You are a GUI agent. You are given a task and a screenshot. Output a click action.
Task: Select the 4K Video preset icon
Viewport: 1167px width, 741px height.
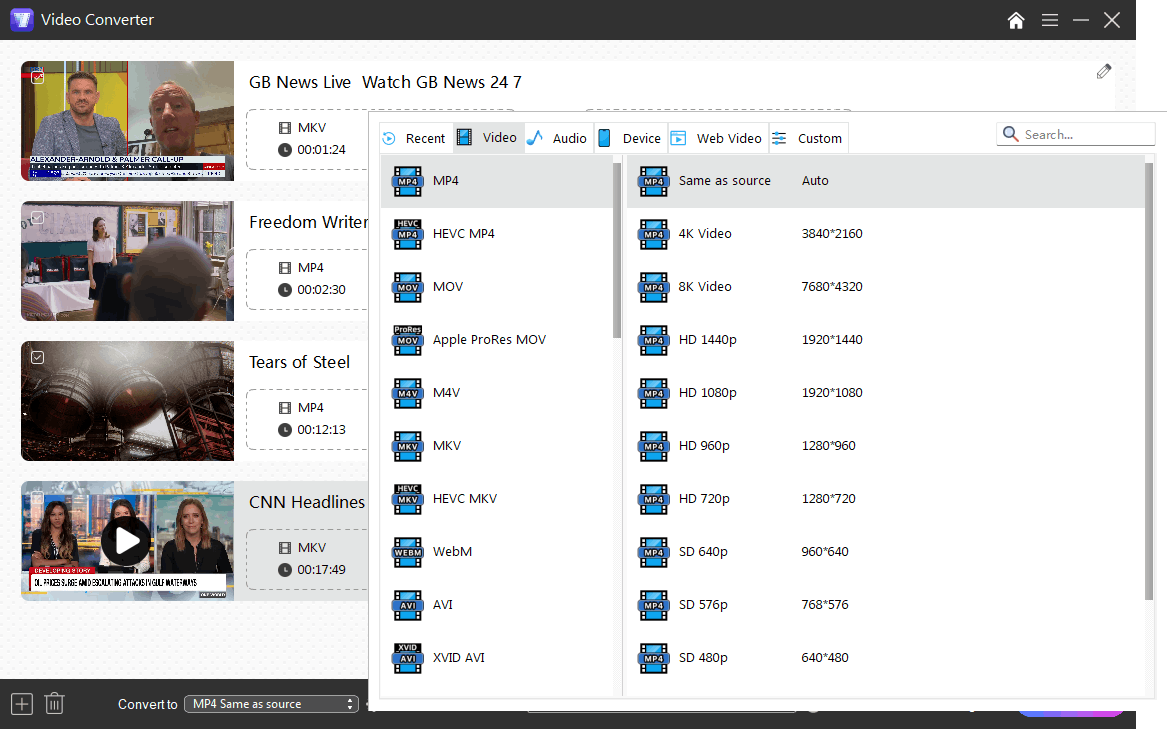point(653,234)
